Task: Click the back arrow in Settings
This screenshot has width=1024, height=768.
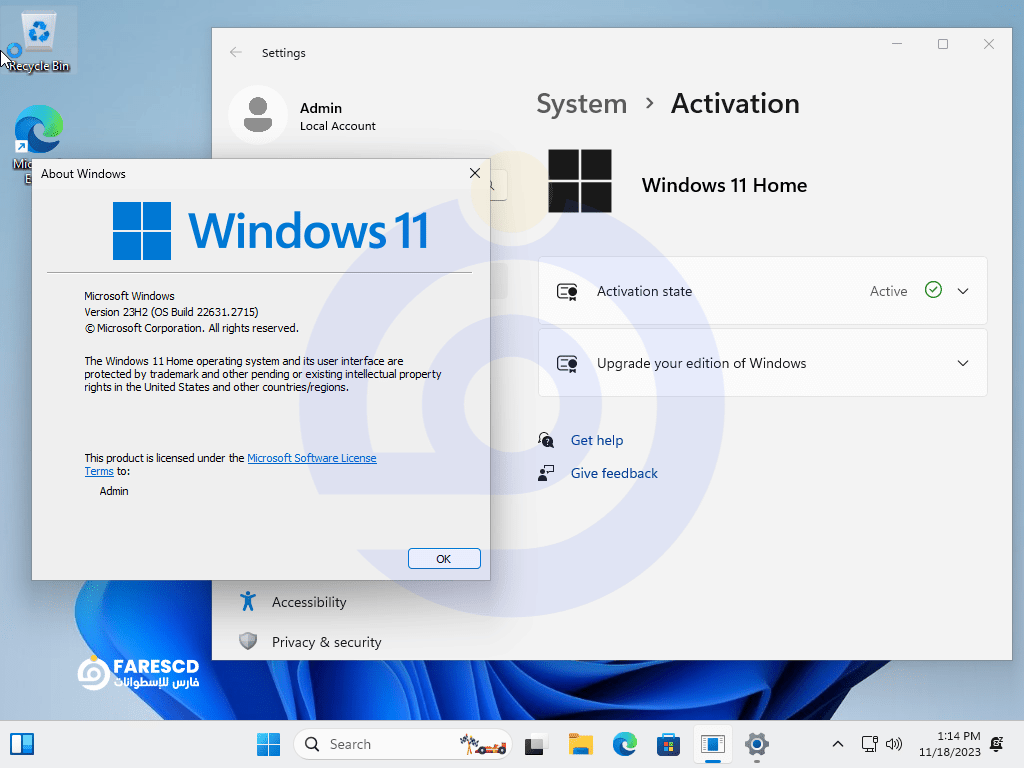Action: click(236, 53)
